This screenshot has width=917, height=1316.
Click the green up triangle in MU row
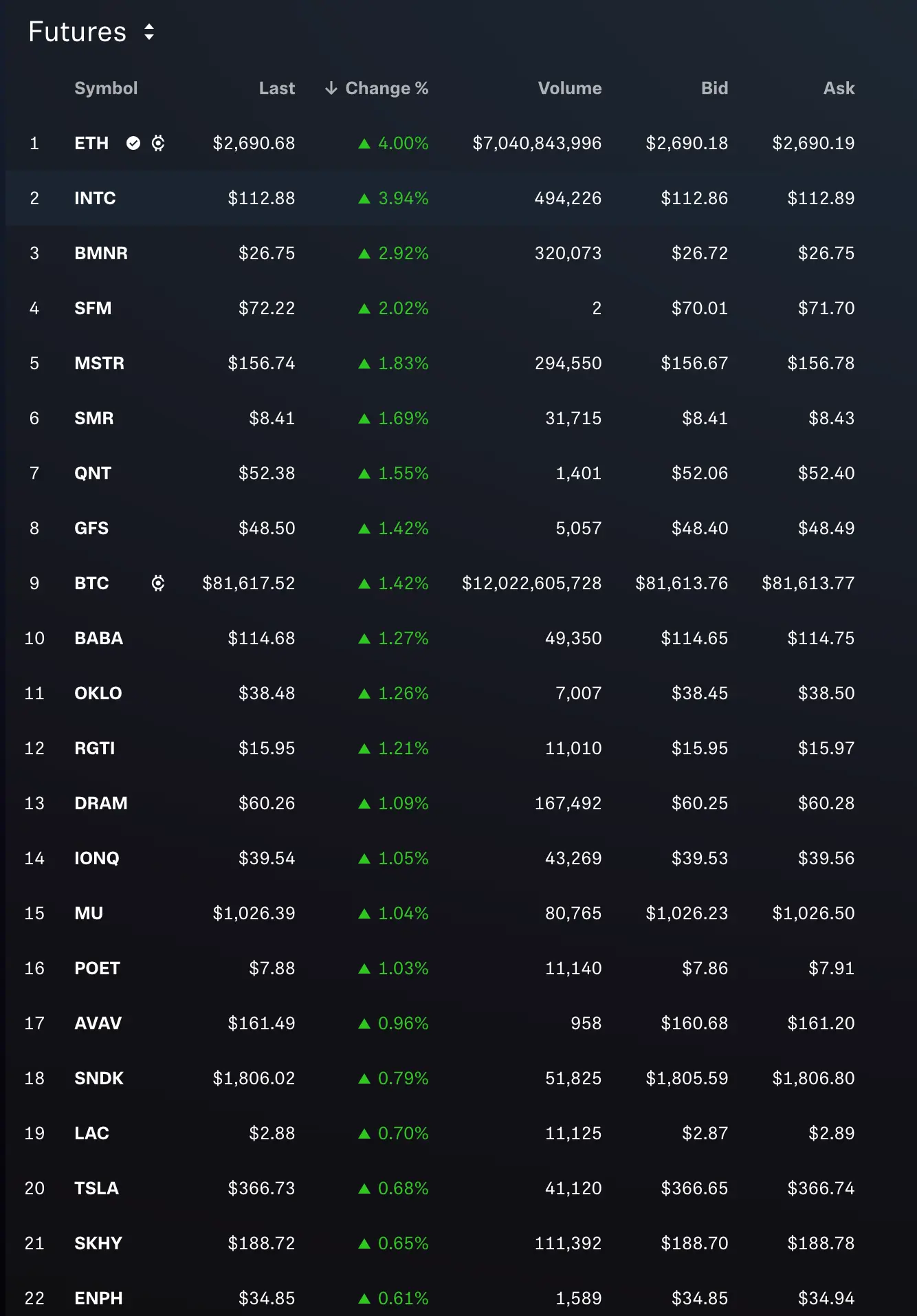[x=364, y=914]
